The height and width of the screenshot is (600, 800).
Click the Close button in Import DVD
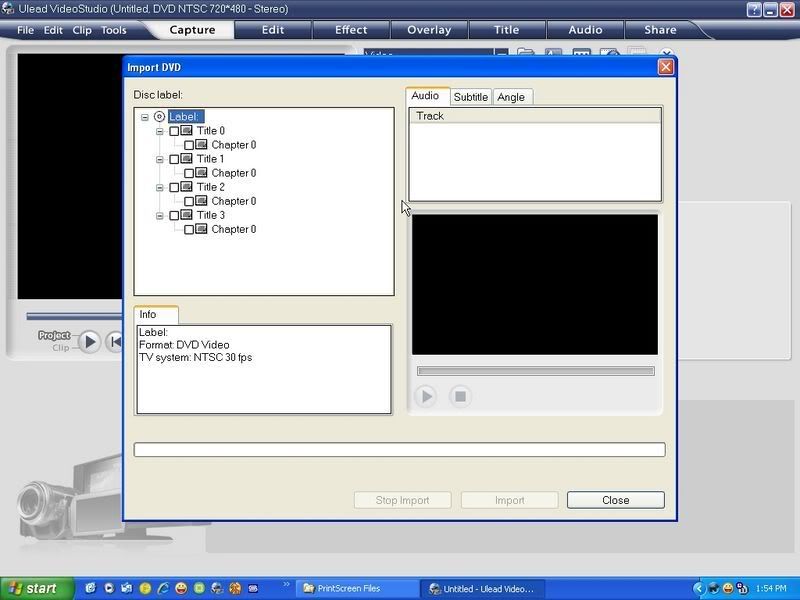click(615, 500)
